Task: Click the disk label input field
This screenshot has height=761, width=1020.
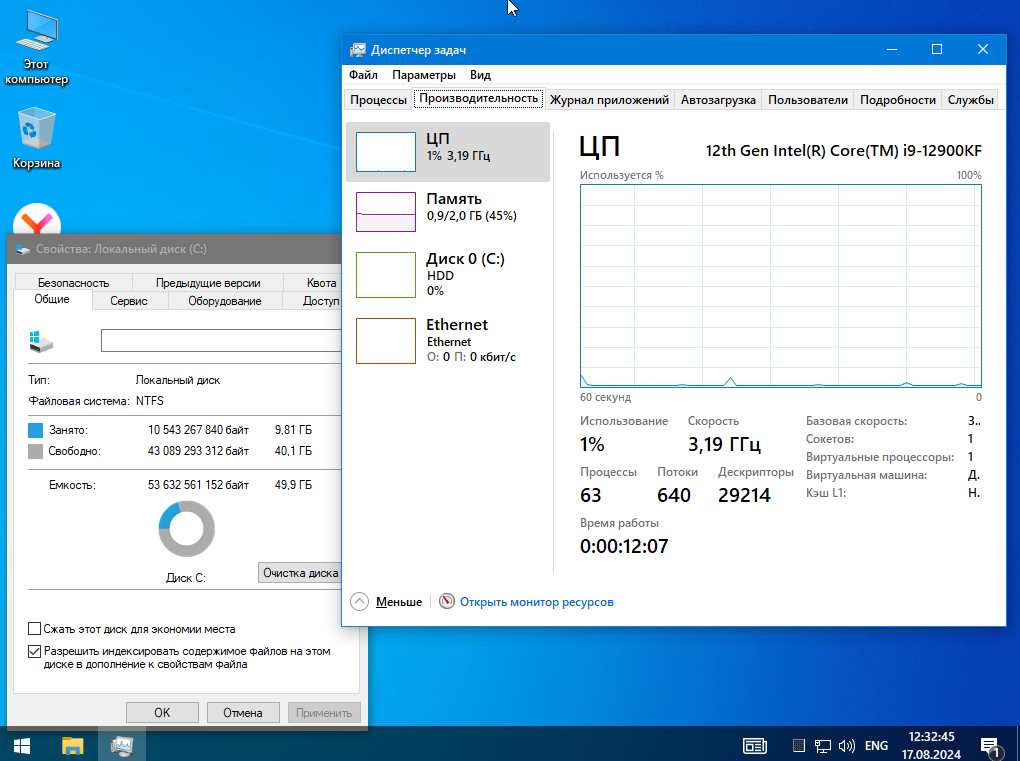Action: click(220, 341)
